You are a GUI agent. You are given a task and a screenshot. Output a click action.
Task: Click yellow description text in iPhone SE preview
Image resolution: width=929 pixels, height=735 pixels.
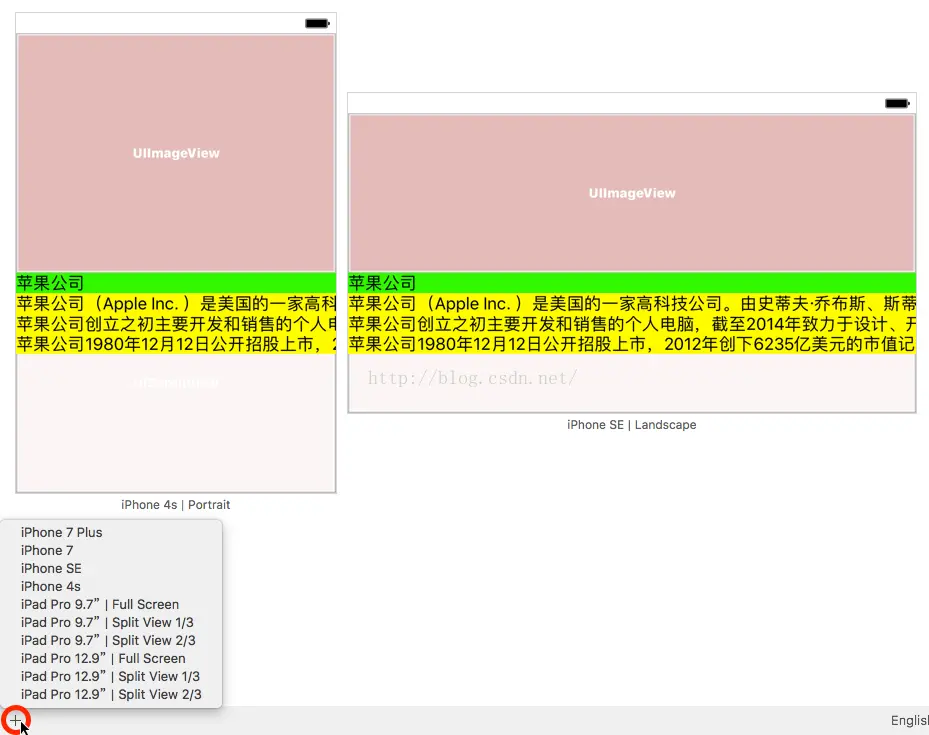tap(632, 323)
